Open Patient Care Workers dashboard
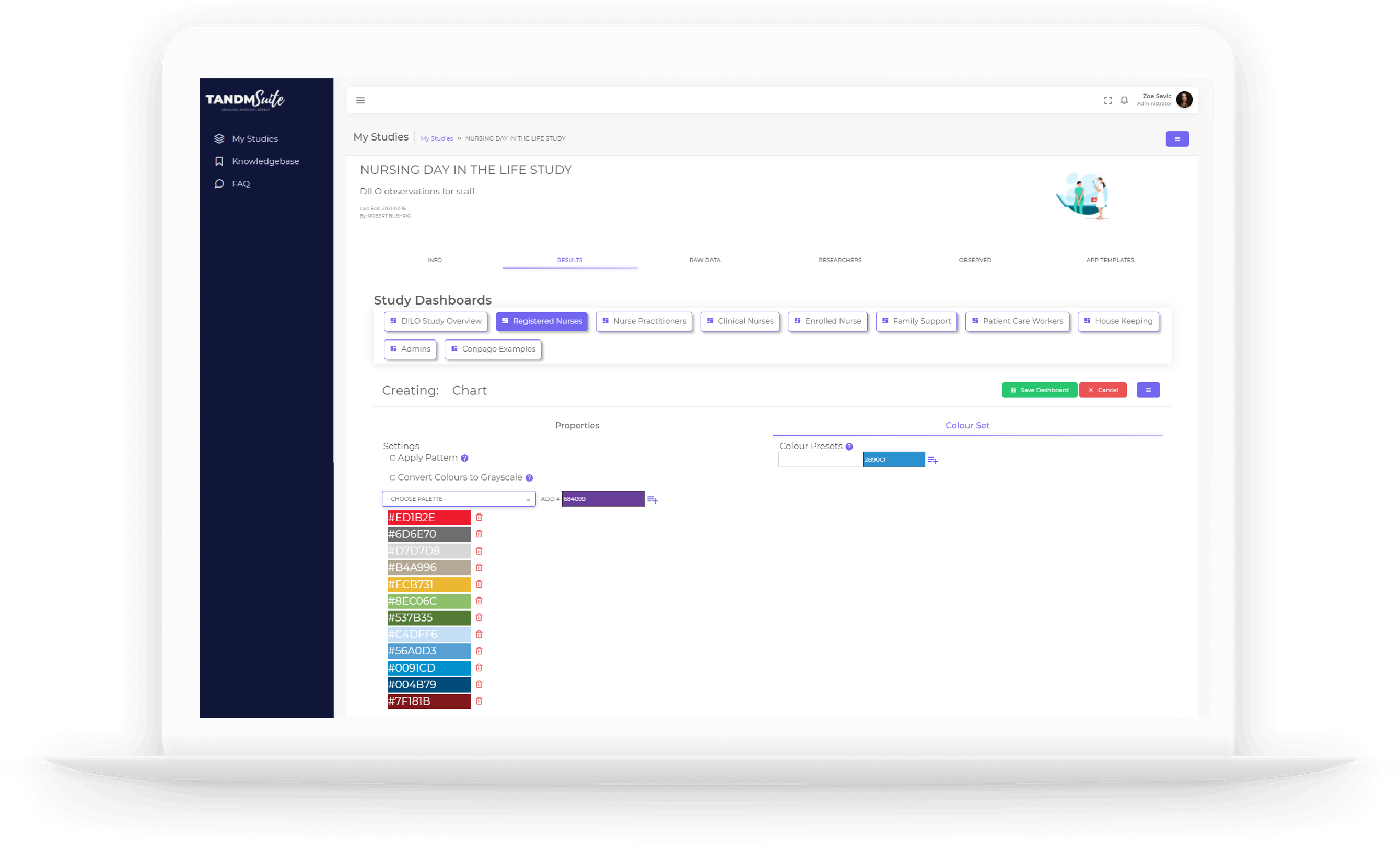Image resolution: width=1400 pixels, height=843 pixels. pos(1017,322)
